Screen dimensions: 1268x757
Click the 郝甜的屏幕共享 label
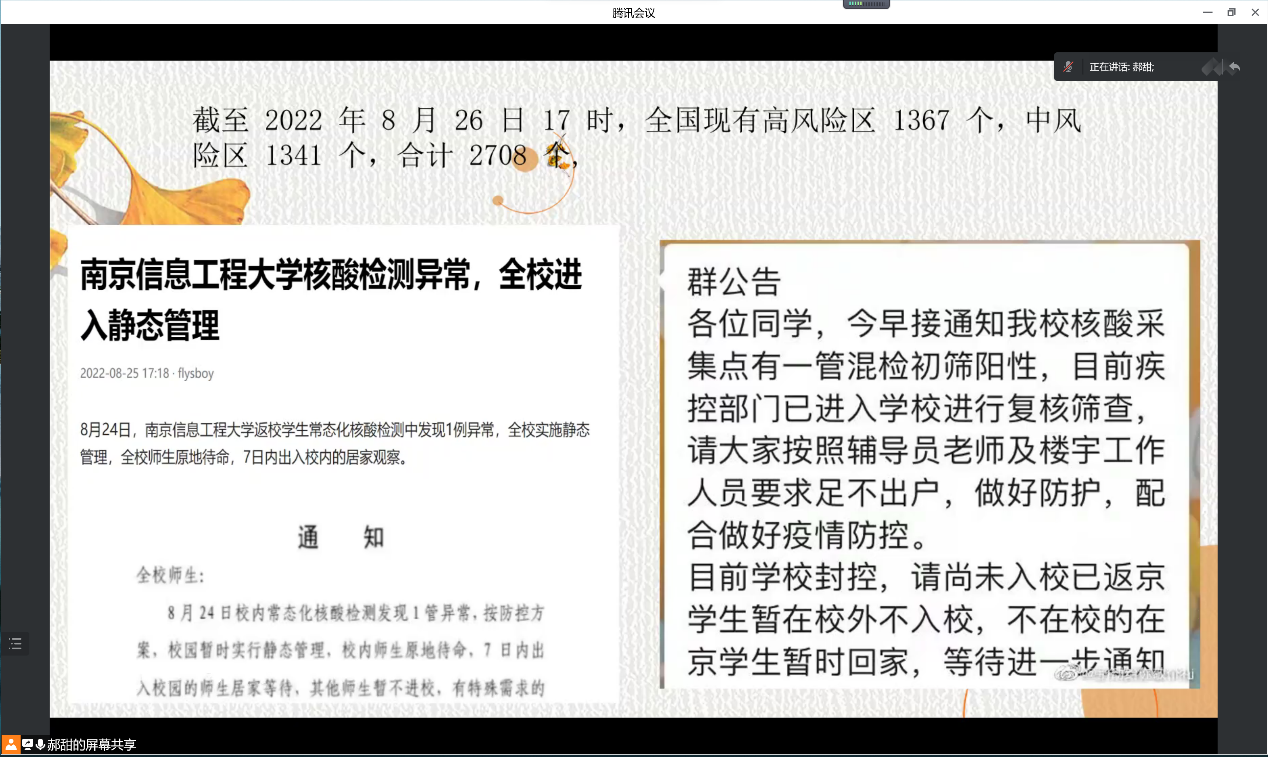coord(91,745)
